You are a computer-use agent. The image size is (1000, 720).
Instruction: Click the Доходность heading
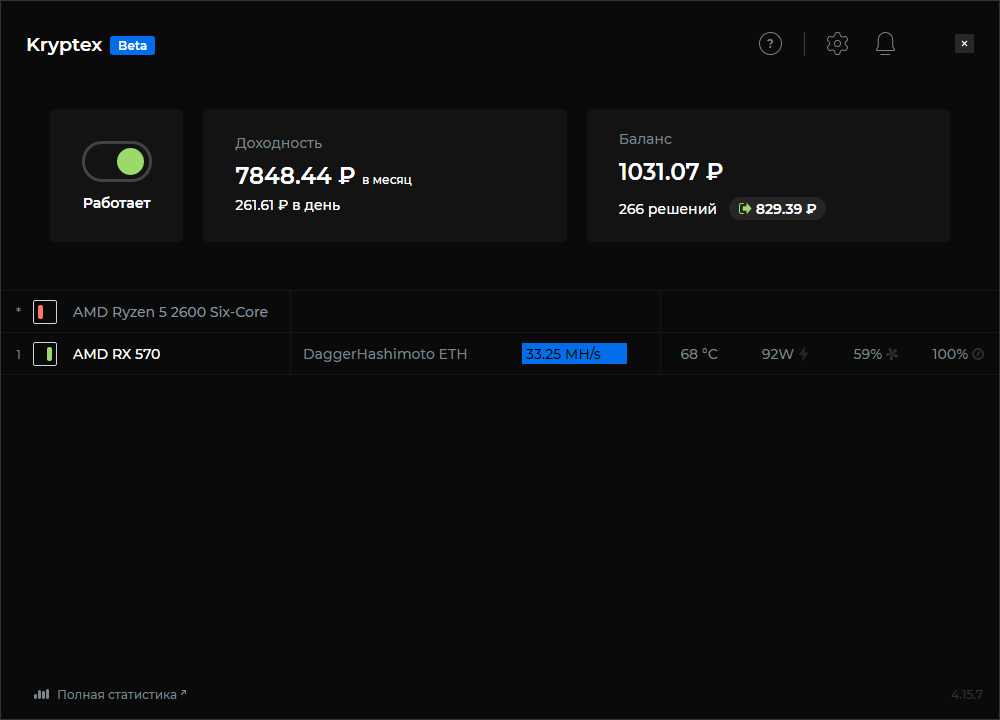(x=278, y=143)
